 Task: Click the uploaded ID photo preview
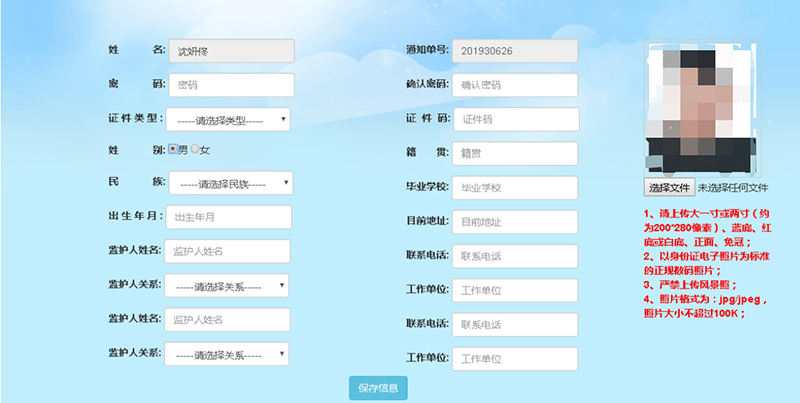(x=703, y=108)
